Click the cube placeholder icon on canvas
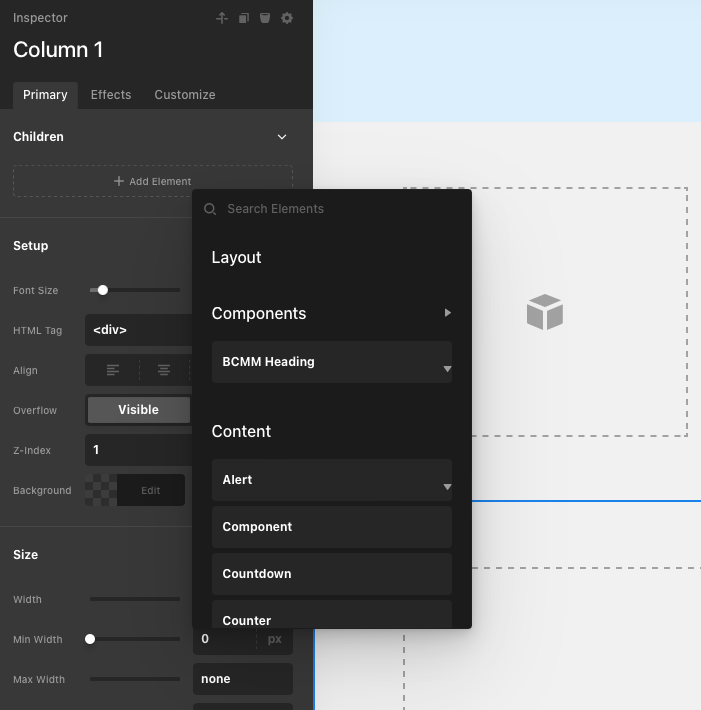The height and width of the screenshot is (710, 701). 545,312
